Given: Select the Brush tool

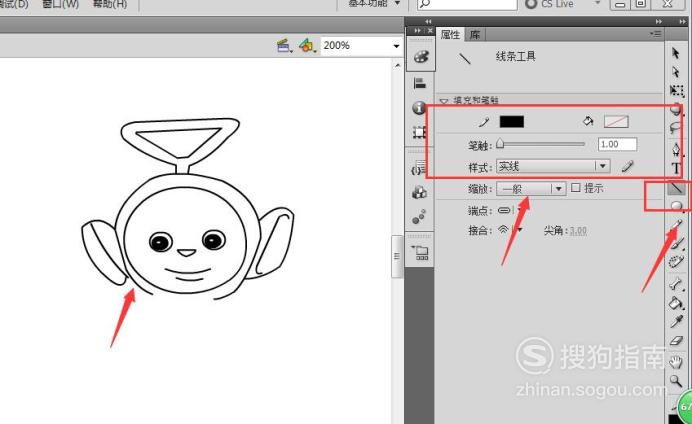Looking at the screenshot, I should pyautogui.click(x=676, y=244).
